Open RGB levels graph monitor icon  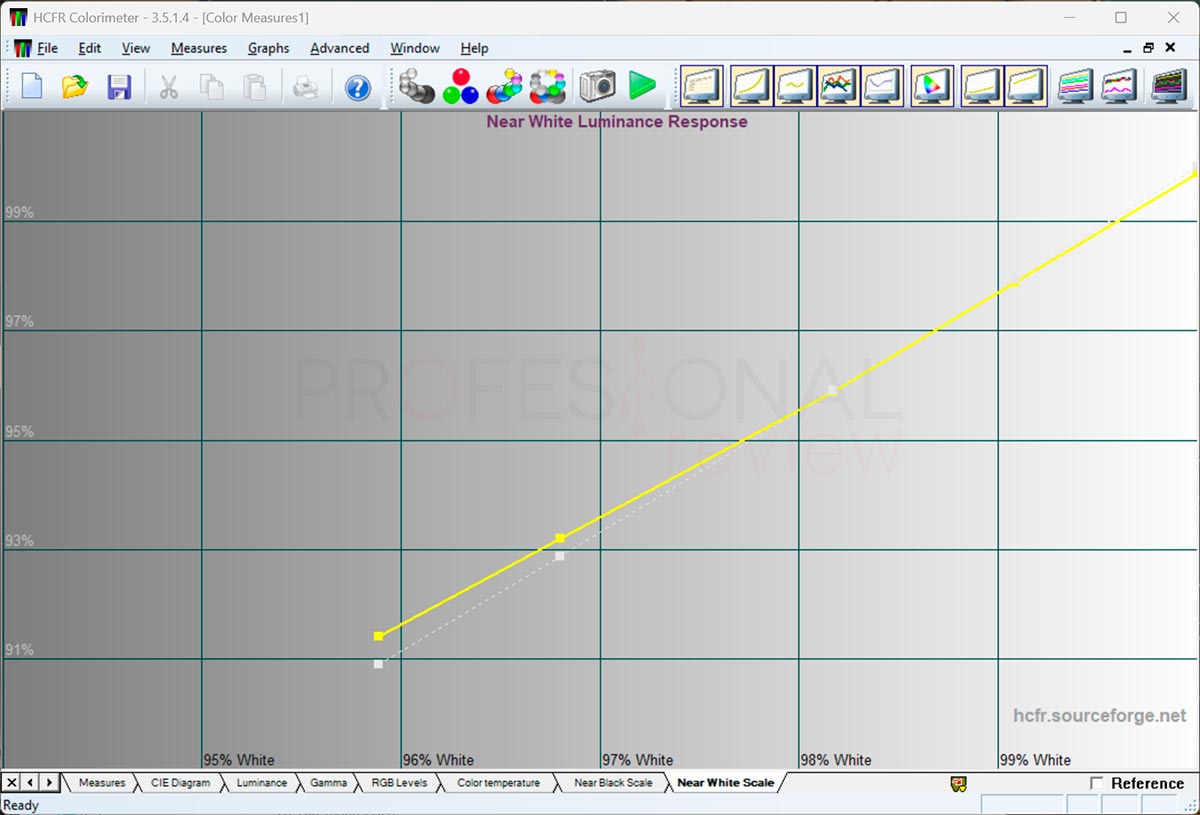coord(839,86)
